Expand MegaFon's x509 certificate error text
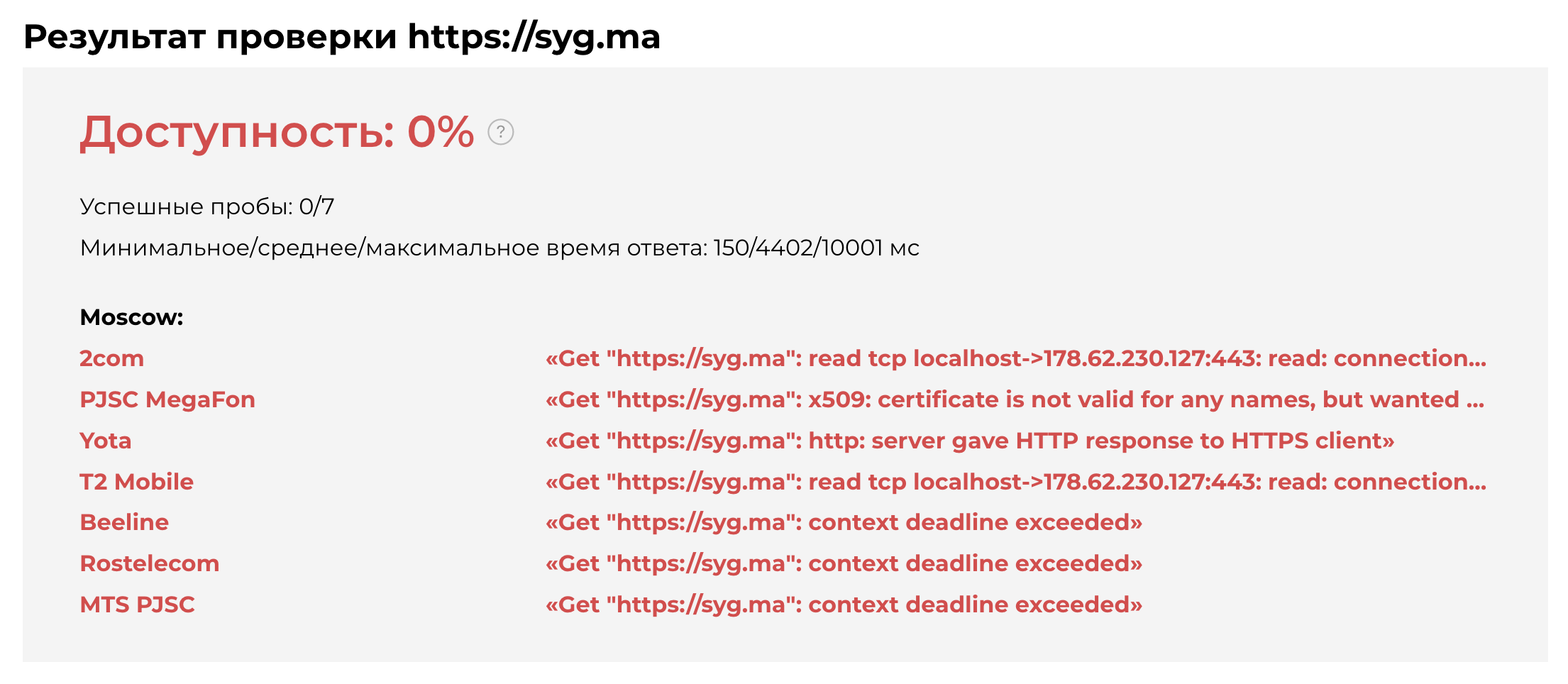The width and height of the screenshot is (1568, 684). point(1015,399)
